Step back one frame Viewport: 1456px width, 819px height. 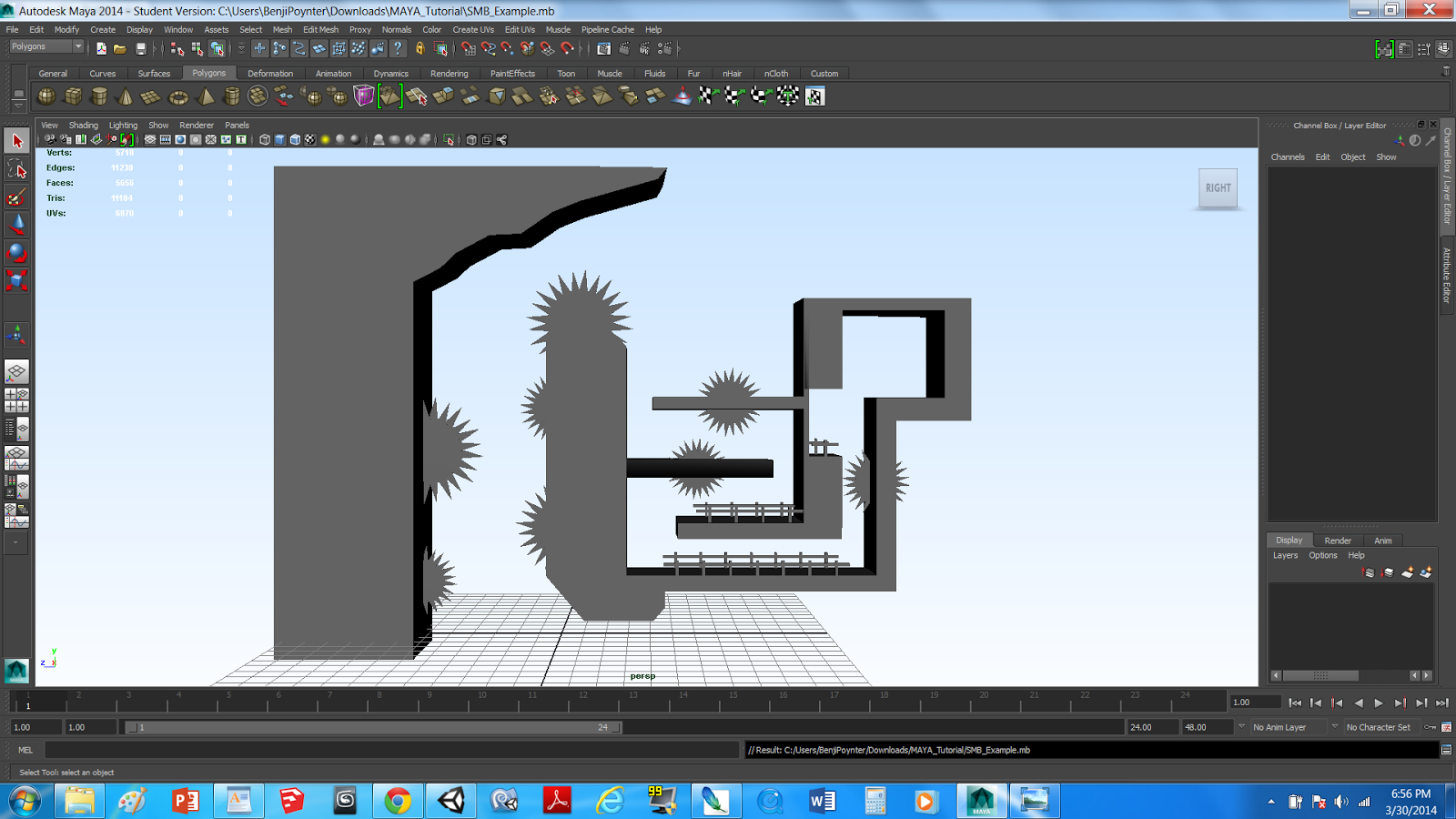click(x=1316, y=703)
